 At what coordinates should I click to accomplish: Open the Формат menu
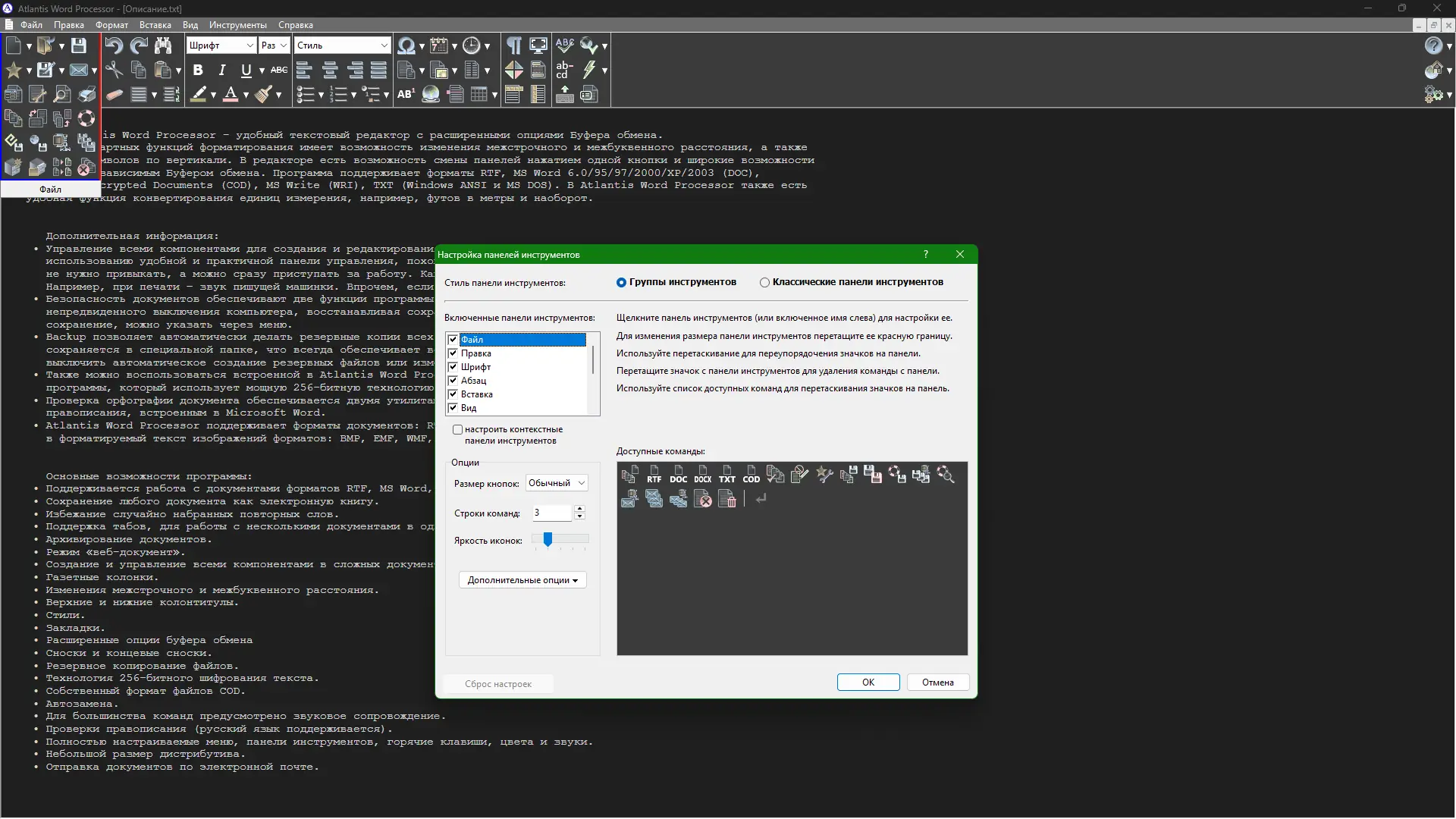(x=111, y=25)
